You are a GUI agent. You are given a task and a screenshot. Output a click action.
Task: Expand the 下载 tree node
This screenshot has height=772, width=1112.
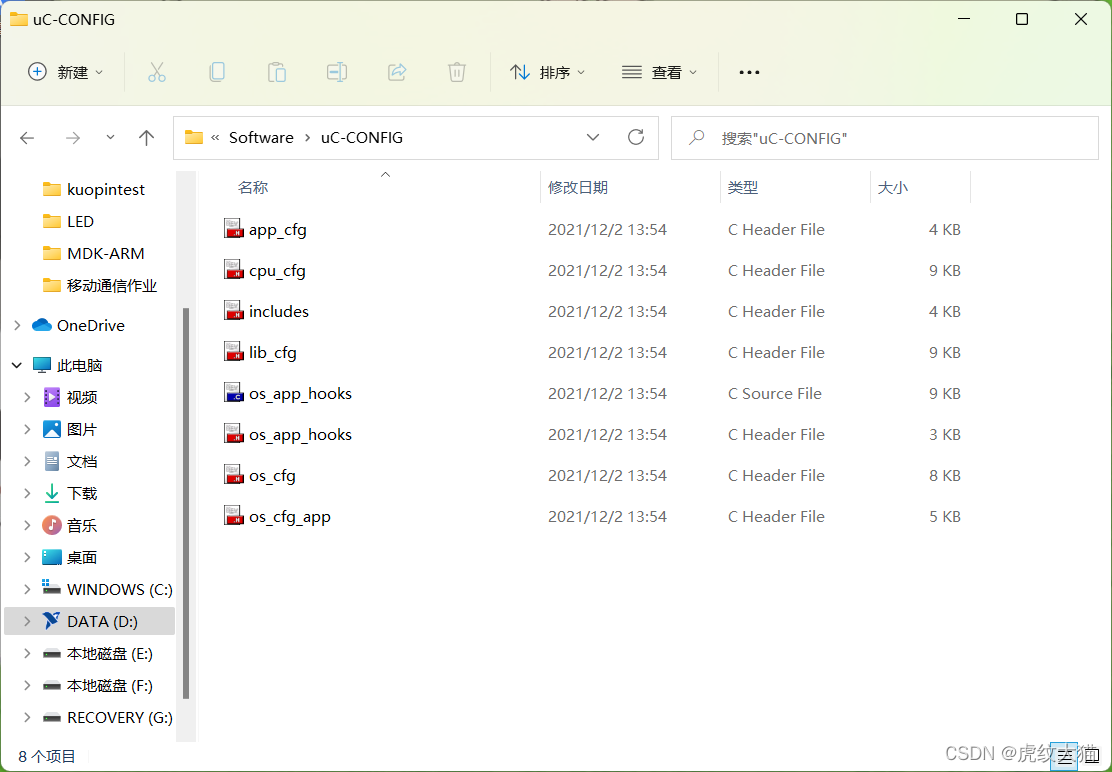(x=27, y=493)
